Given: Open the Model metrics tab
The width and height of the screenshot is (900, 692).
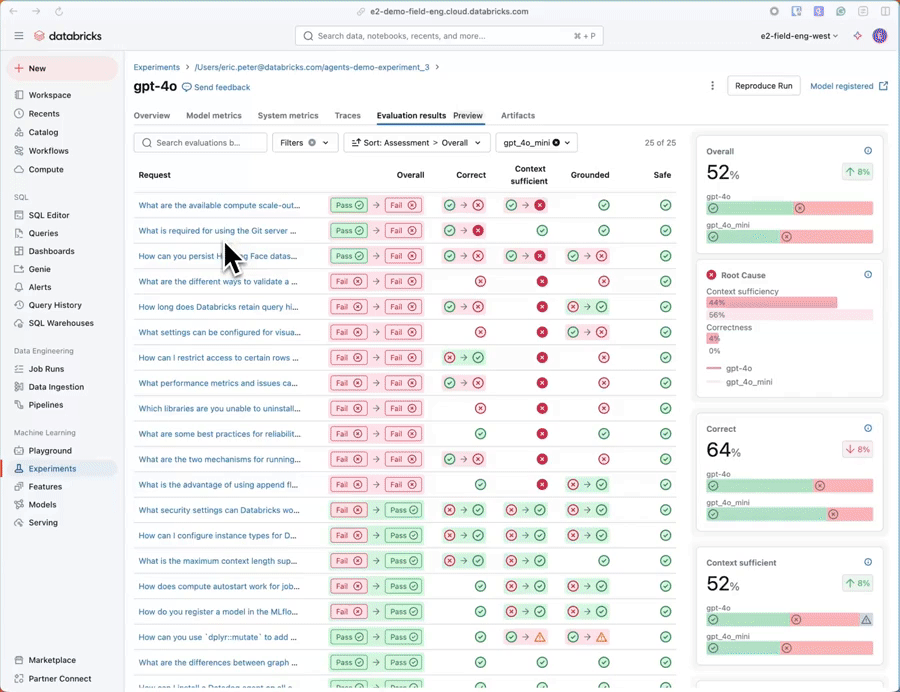Looking at the screenshot, I should (x=214, y=116).
